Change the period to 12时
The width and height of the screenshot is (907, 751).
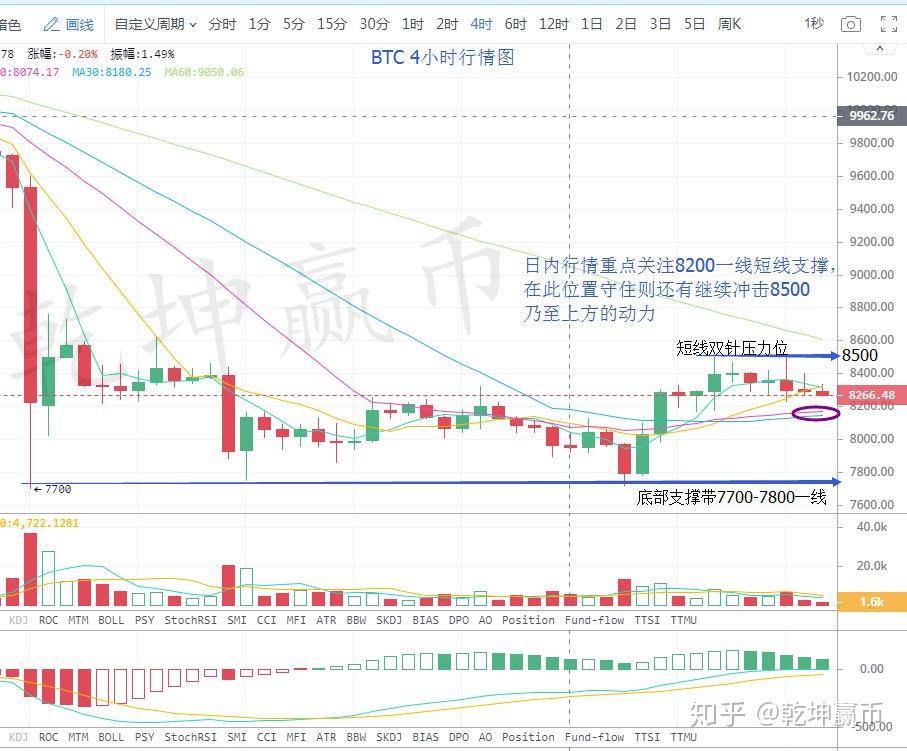pos(553,24)
